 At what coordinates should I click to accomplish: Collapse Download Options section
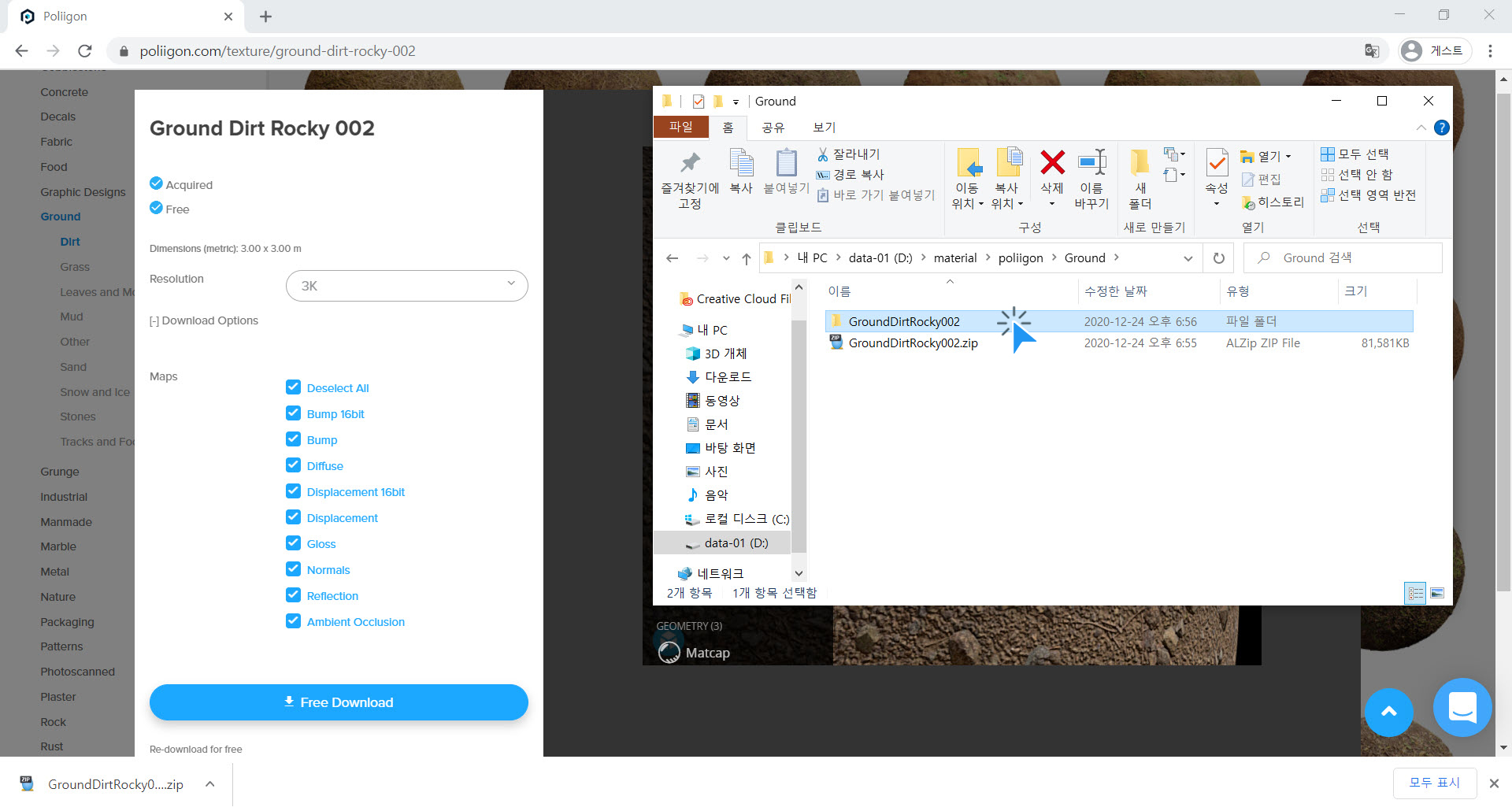point(204,320)
